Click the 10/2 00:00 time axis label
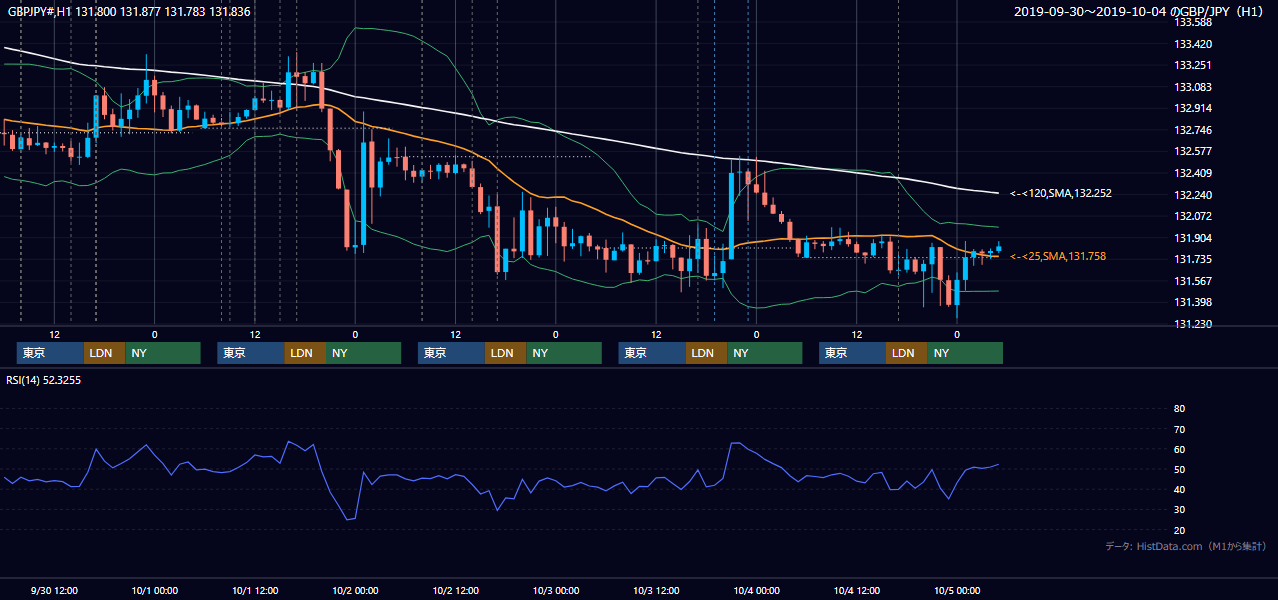This screenshot has height=600, width=1278. pyautogui.click(x=355, y=590)
